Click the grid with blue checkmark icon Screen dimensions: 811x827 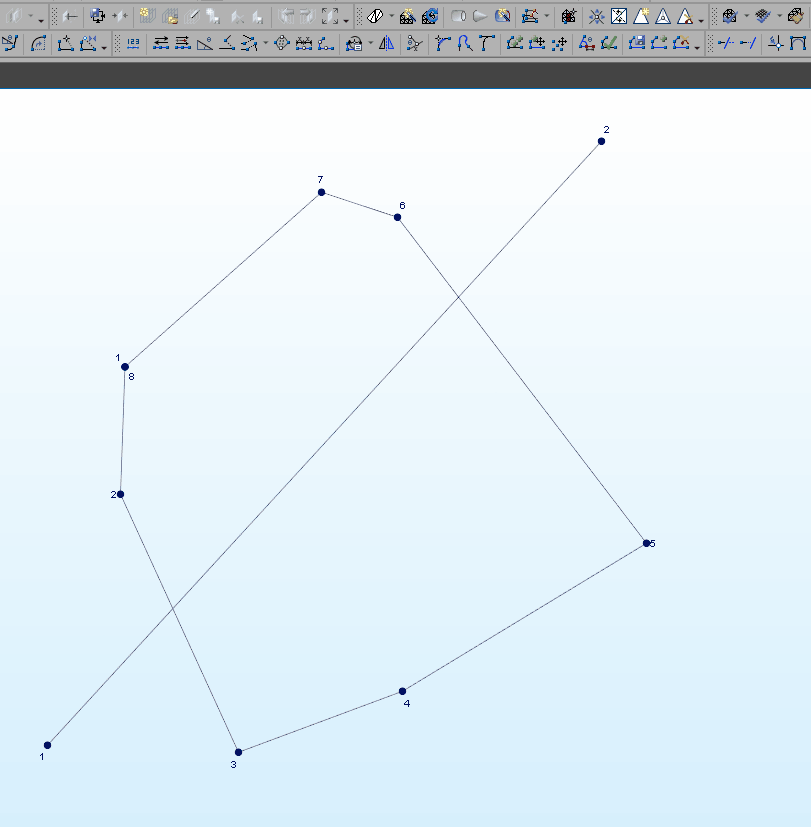click(762, 16)
